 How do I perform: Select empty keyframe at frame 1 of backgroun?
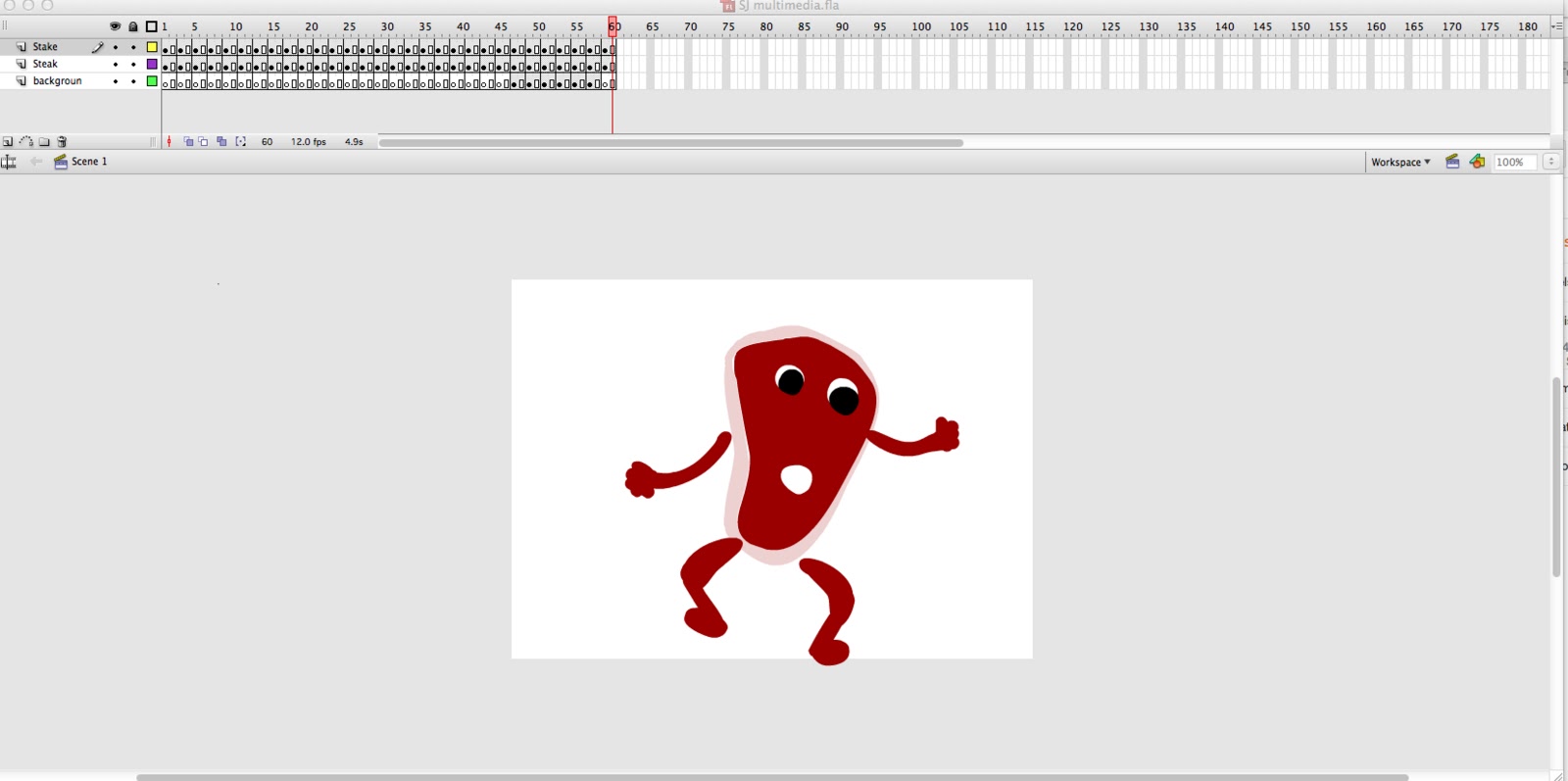click(166, 82)
